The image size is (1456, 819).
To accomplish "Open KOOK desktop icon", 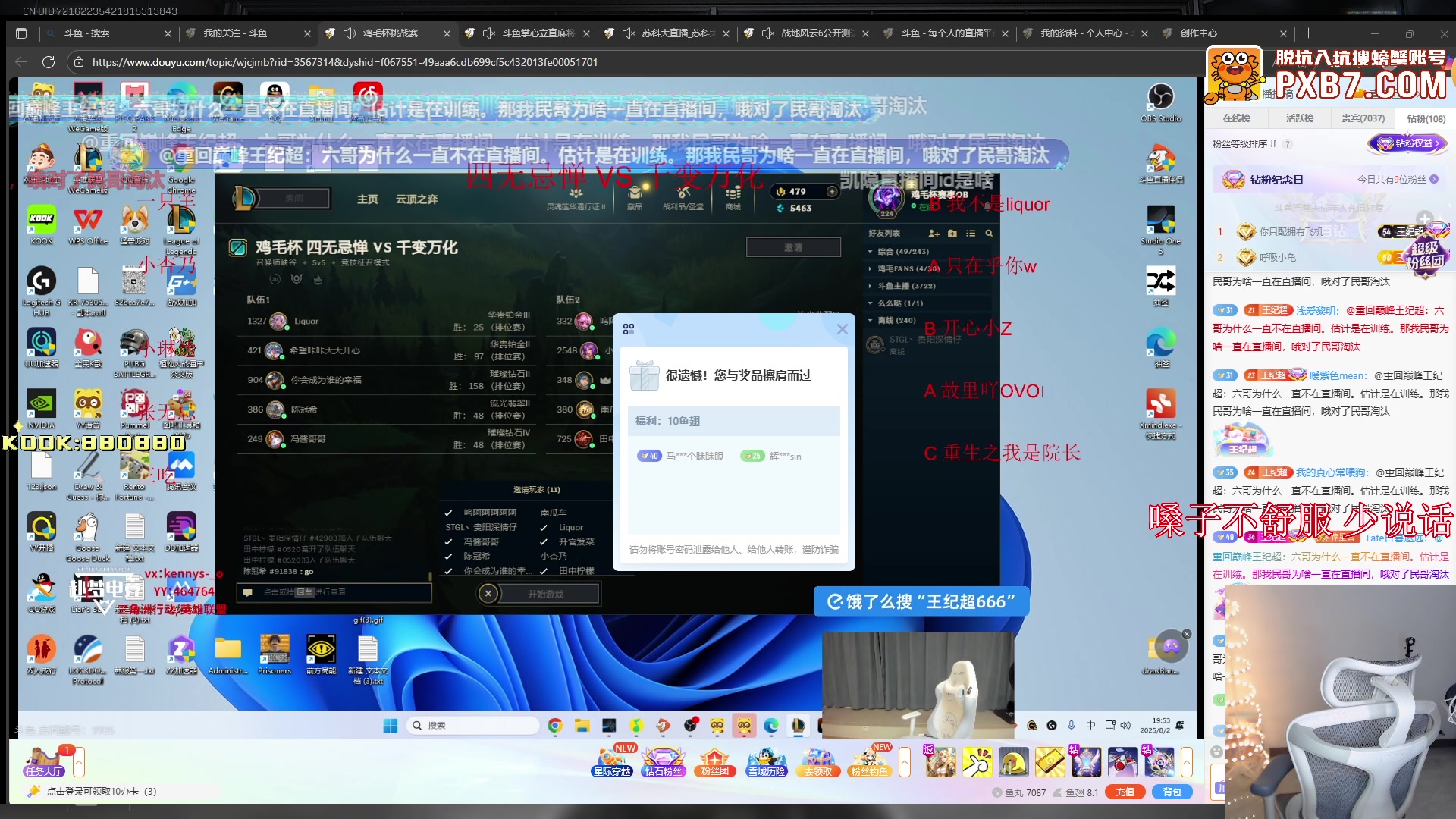I will (42, 225).
